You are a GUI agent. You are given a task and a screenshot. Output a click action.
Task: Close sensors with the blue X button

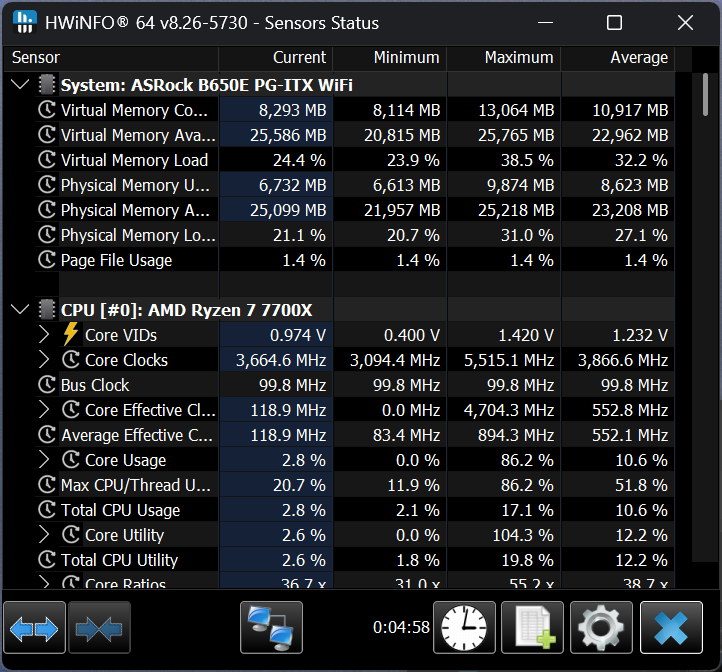coord(671,627)
